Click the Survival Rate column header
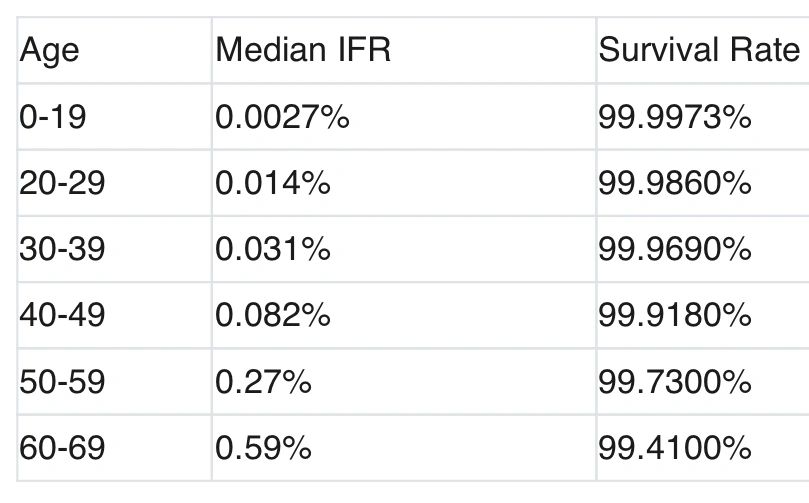 [699, 50]
